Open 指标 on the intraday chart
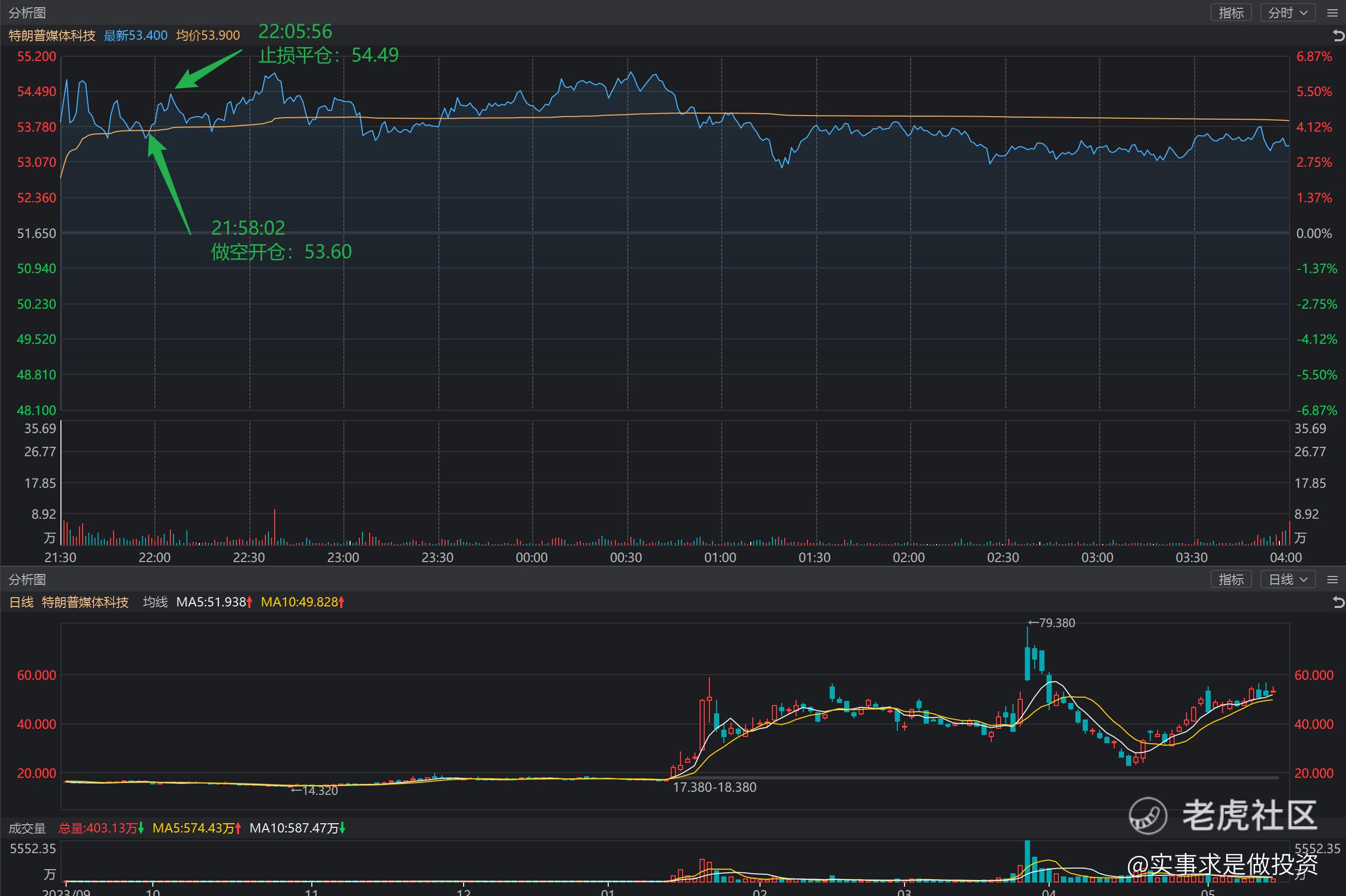Viewport: 1346px width, 896px height. tap(1231, 12)
